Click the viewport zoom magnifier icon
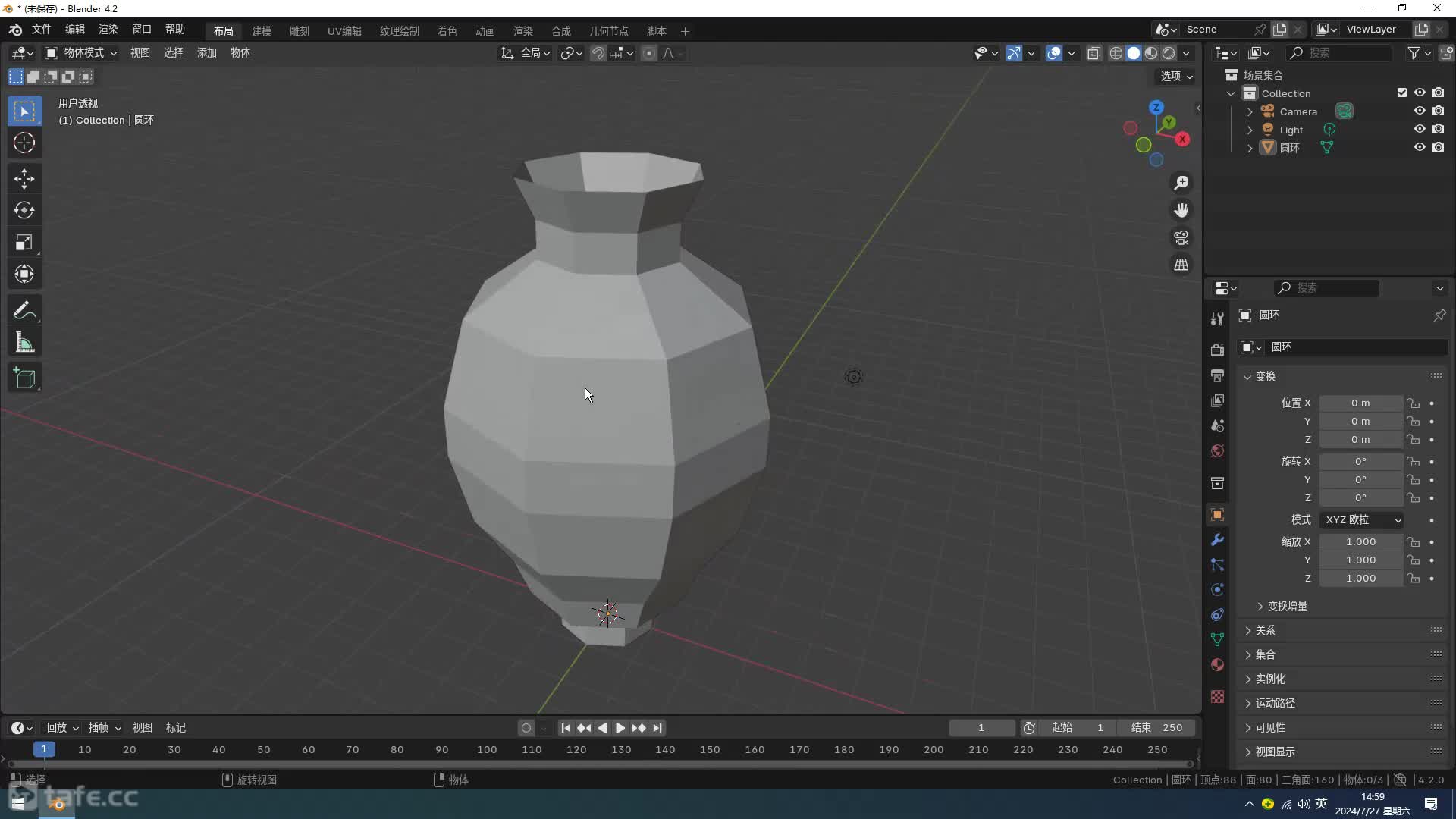Viewport: 1456px width, 819px height. pyautogui.click(x=1181, y=183)
